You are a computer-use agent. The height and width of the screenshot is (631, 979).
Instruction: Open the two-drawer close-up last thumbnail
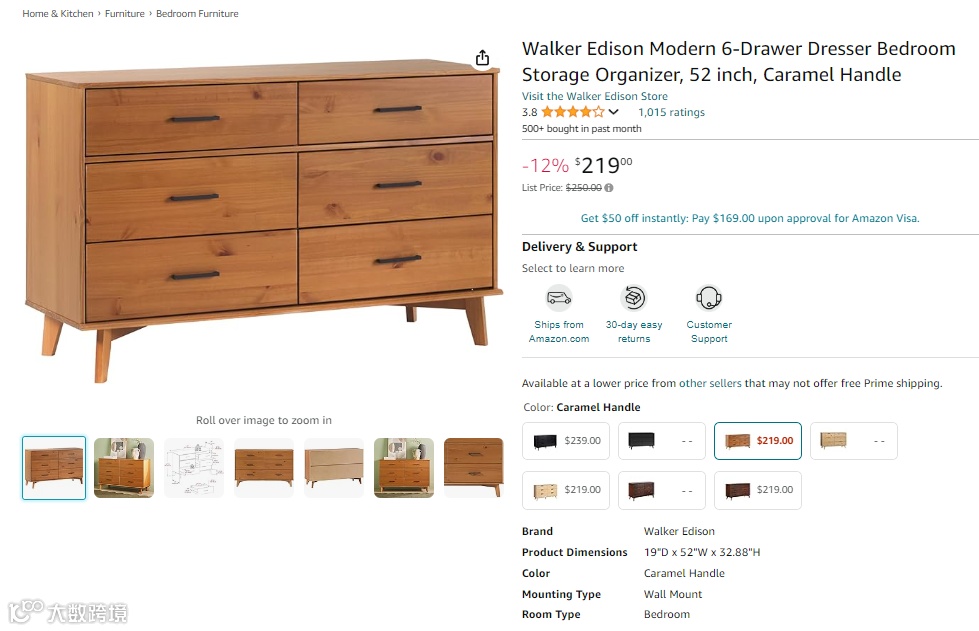click(x=474, y=468)
